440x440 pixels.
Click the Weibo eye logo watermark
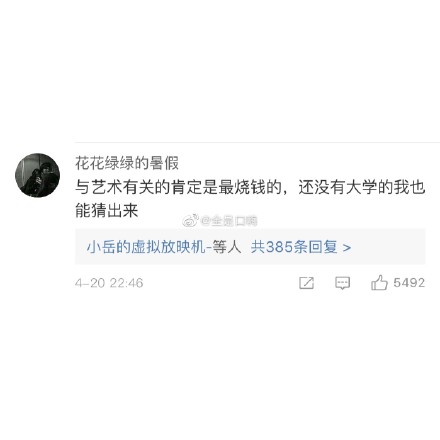click(x=190, y=220)
